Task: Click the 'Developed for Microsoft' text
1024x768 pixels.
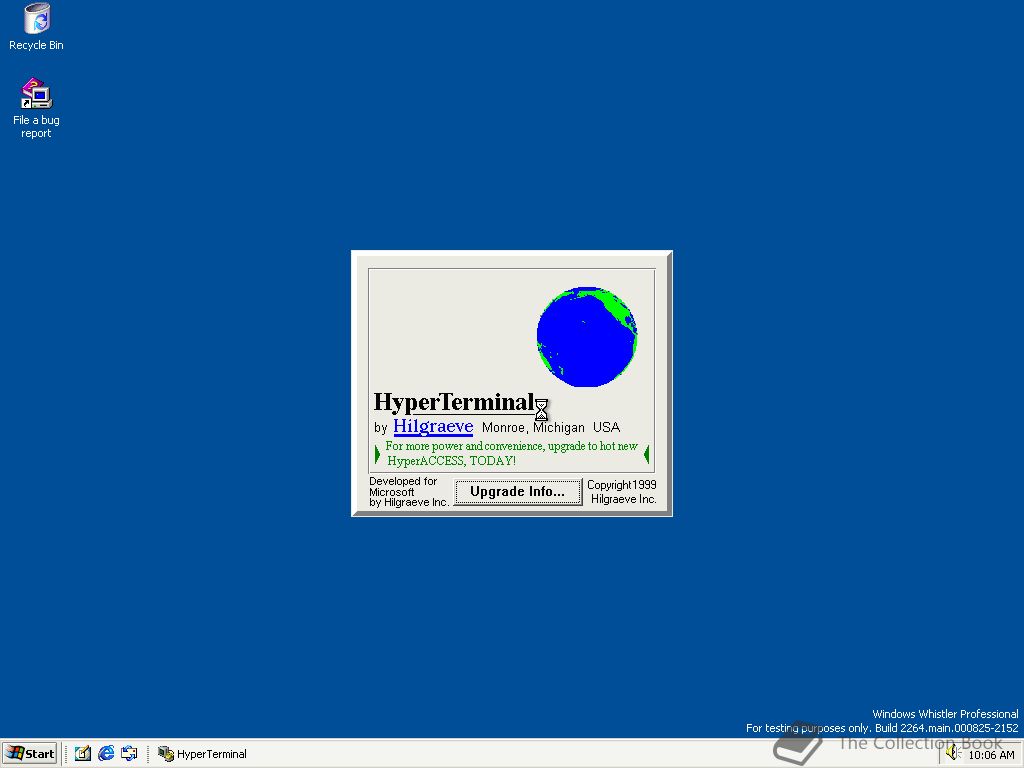Action: [x=403, y=487]
